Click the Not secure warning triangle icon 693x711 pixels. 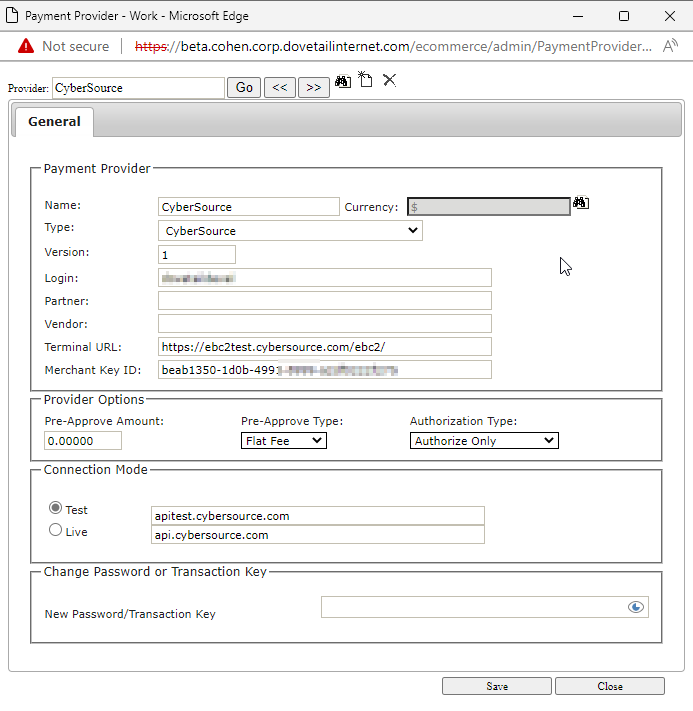26,46
